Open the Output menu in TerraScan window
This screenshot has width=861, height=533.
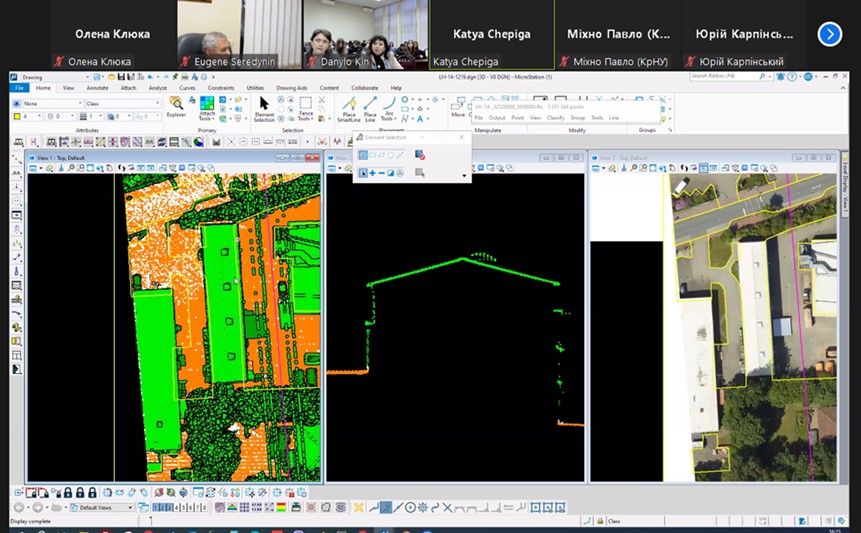(497, 117)
